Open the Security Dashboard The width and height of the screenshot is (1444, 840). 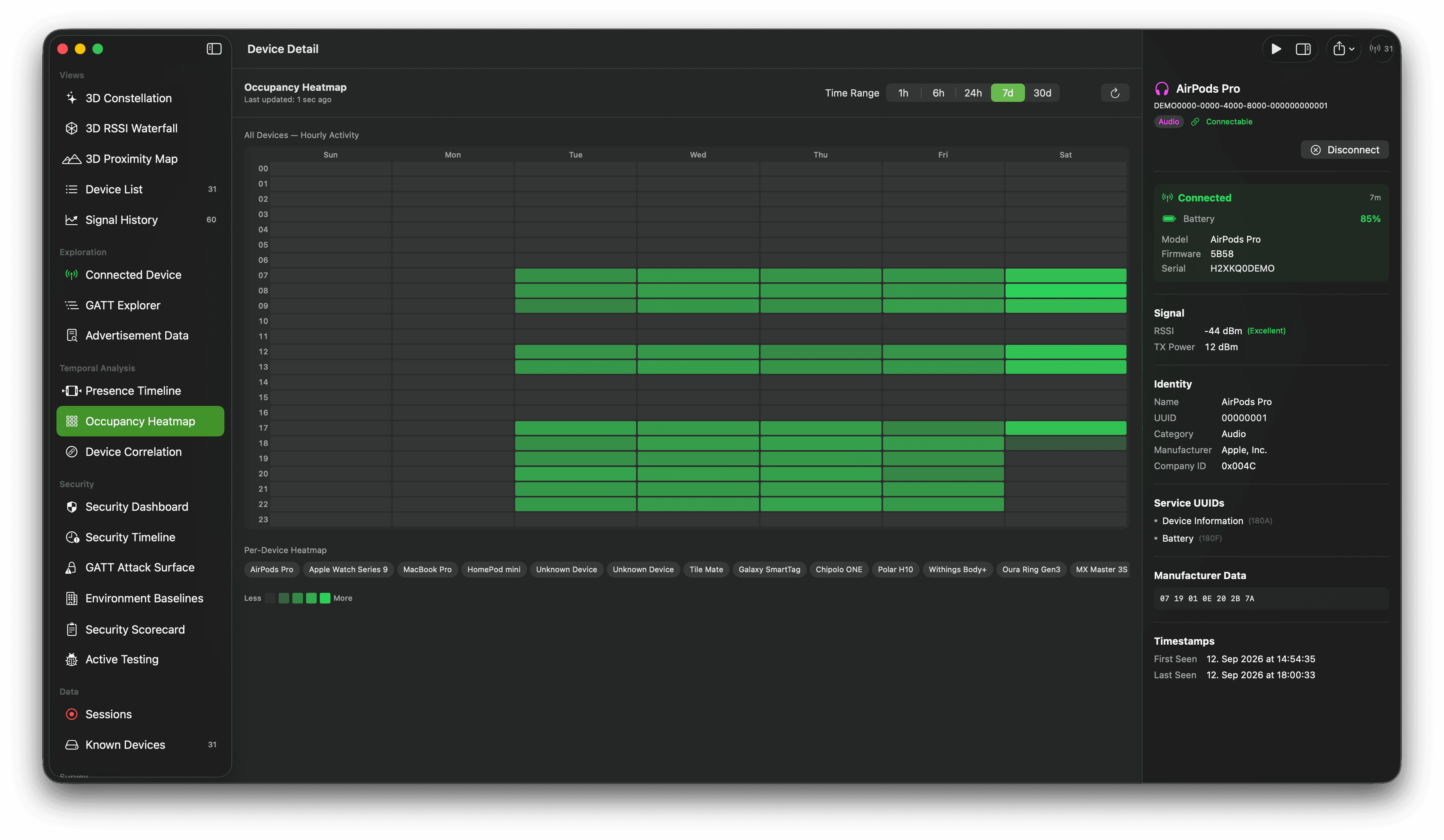tap(140, 507)
